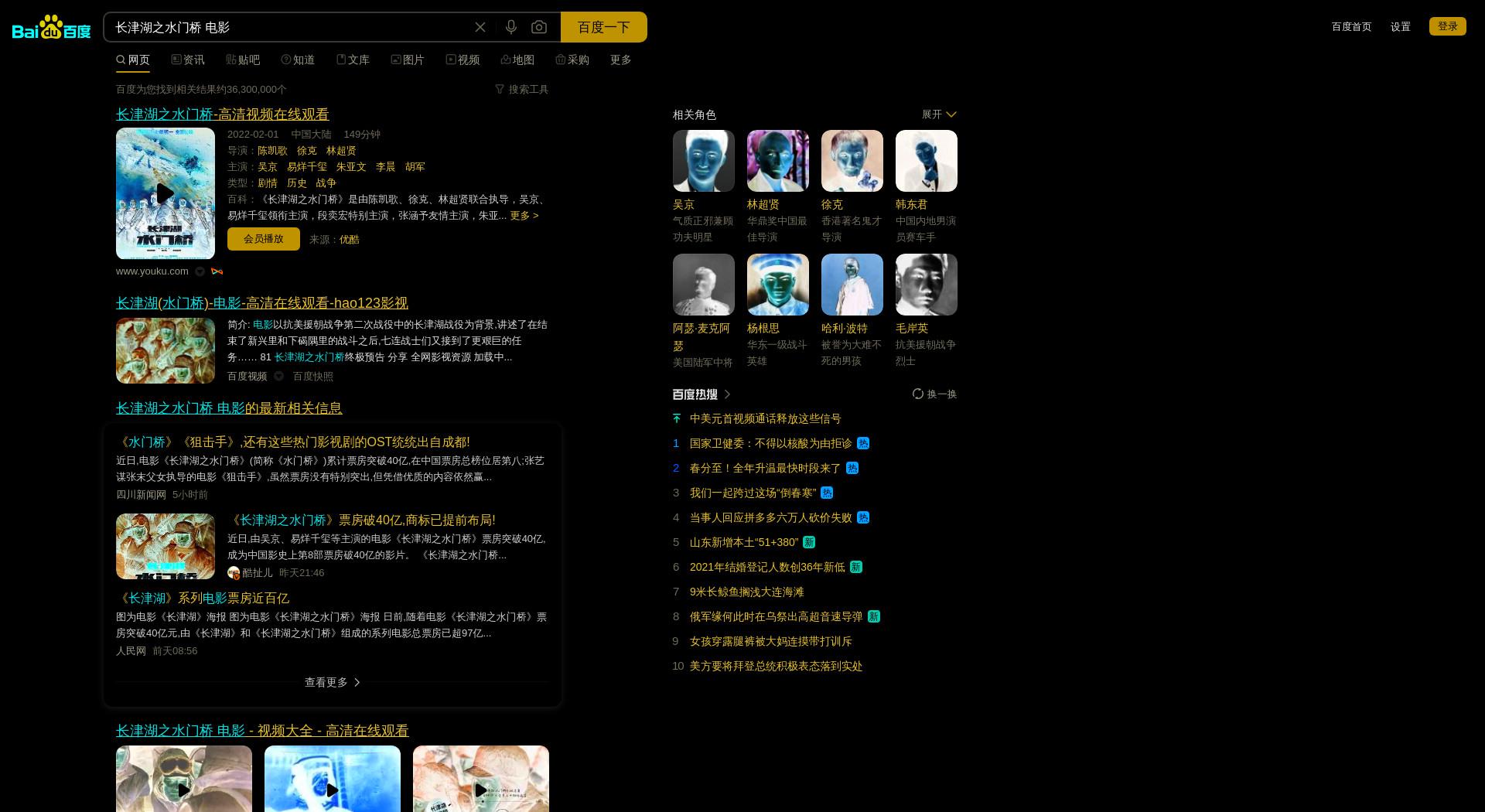Open pinned topic 中美元首视频通话释放这些信号
1485x812 pixels.
click(766, 418)
